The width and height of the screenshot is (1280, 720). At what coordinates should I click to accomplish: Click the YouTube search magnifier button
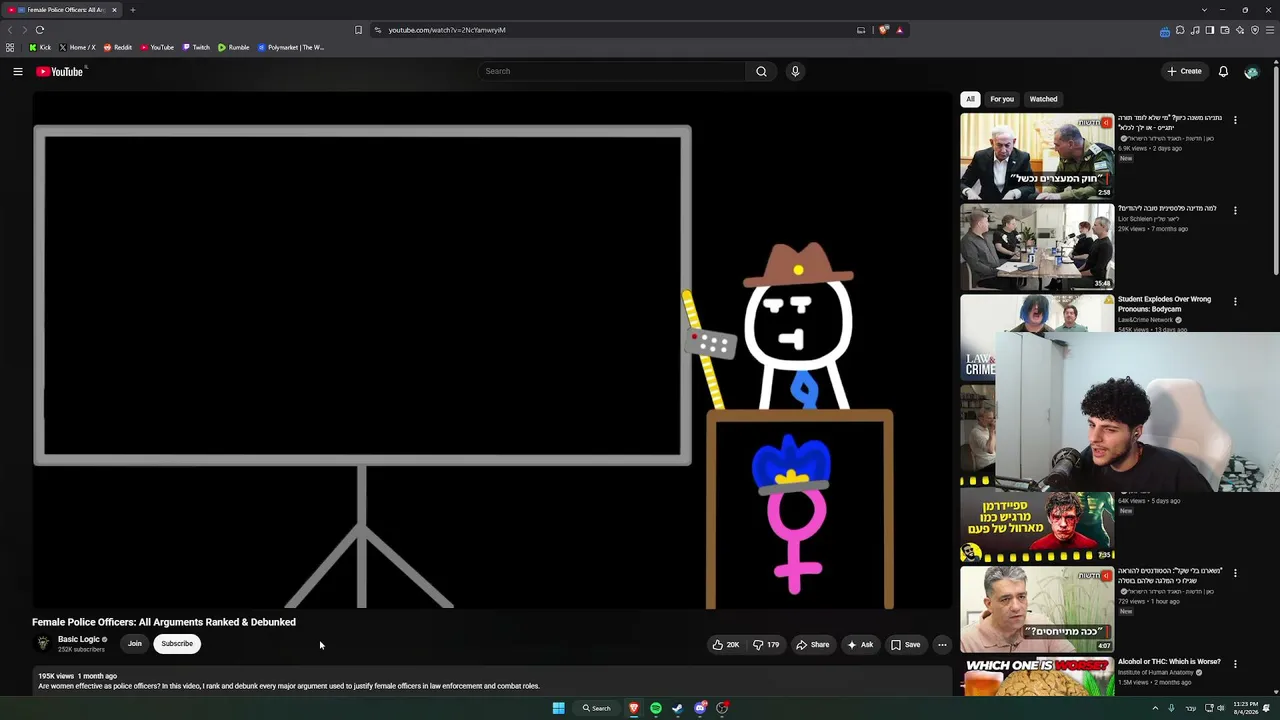tap(761, 71)
